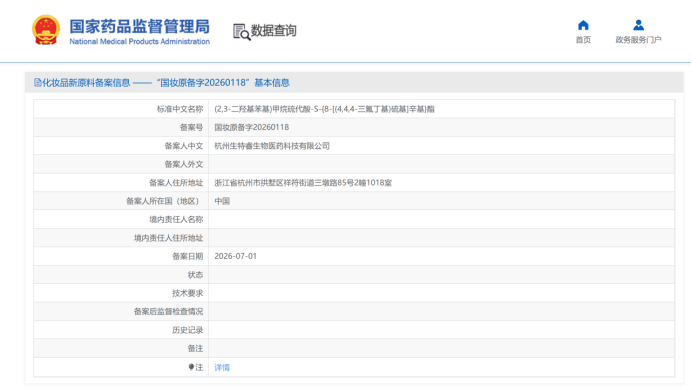Select the date value 2026-07-01
The width and height of the screenshot is (692, 387).
pos(235,256)
